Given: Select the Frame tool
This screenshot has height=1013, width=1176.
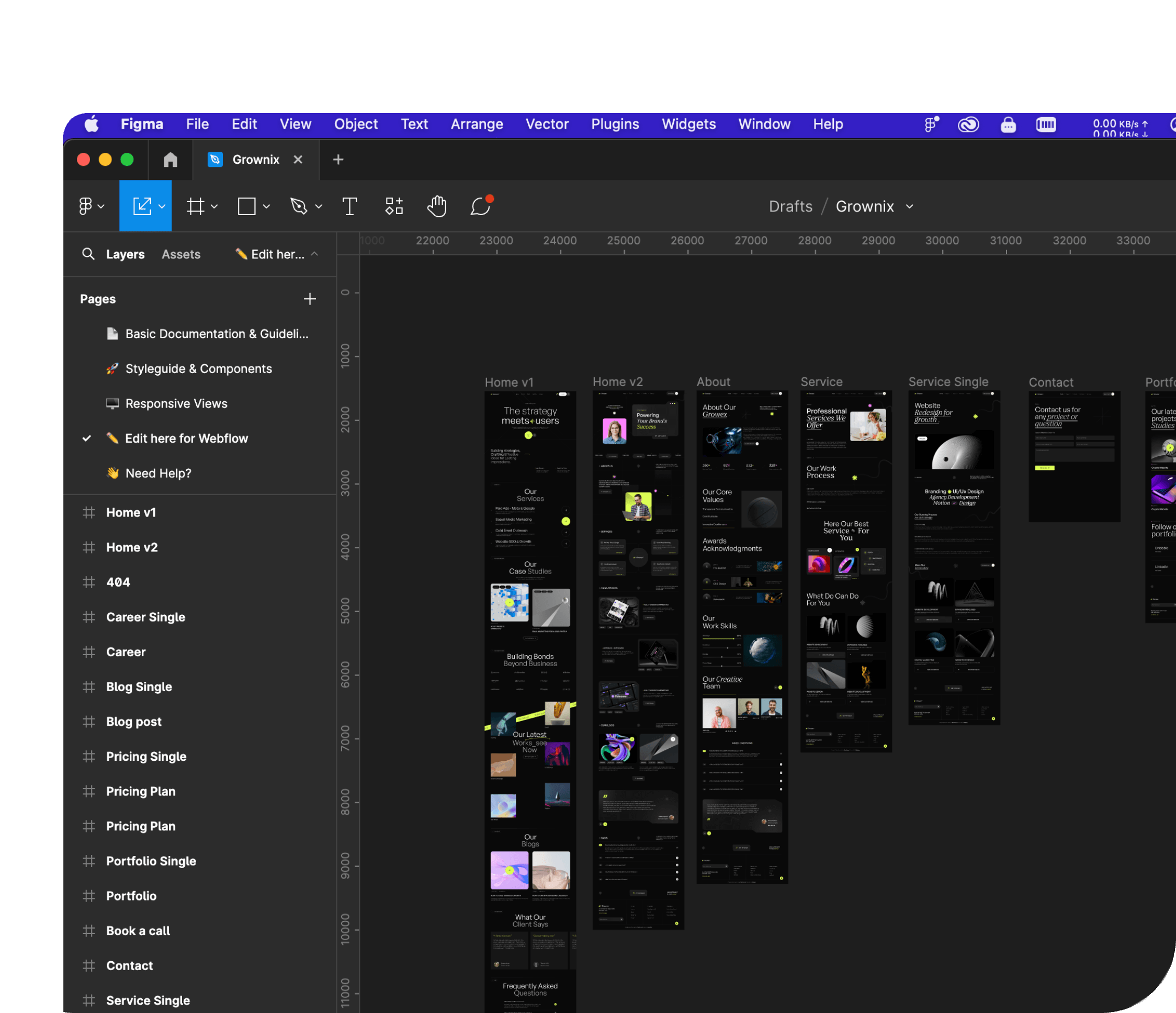Looking at the screenshot, I should pyautogui.click(x=195, y=206).
